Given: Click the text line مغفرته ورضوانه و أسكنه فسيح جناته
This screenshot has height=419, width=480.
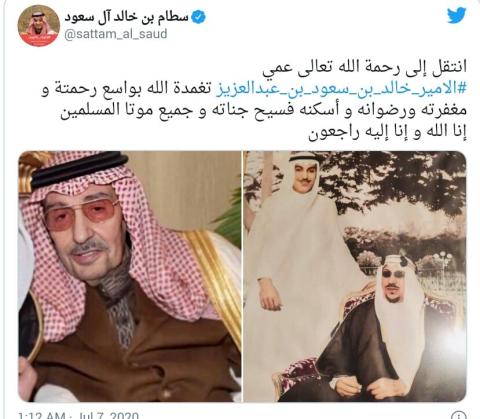Looking at the screenshot, I should (x=263, y=111).
